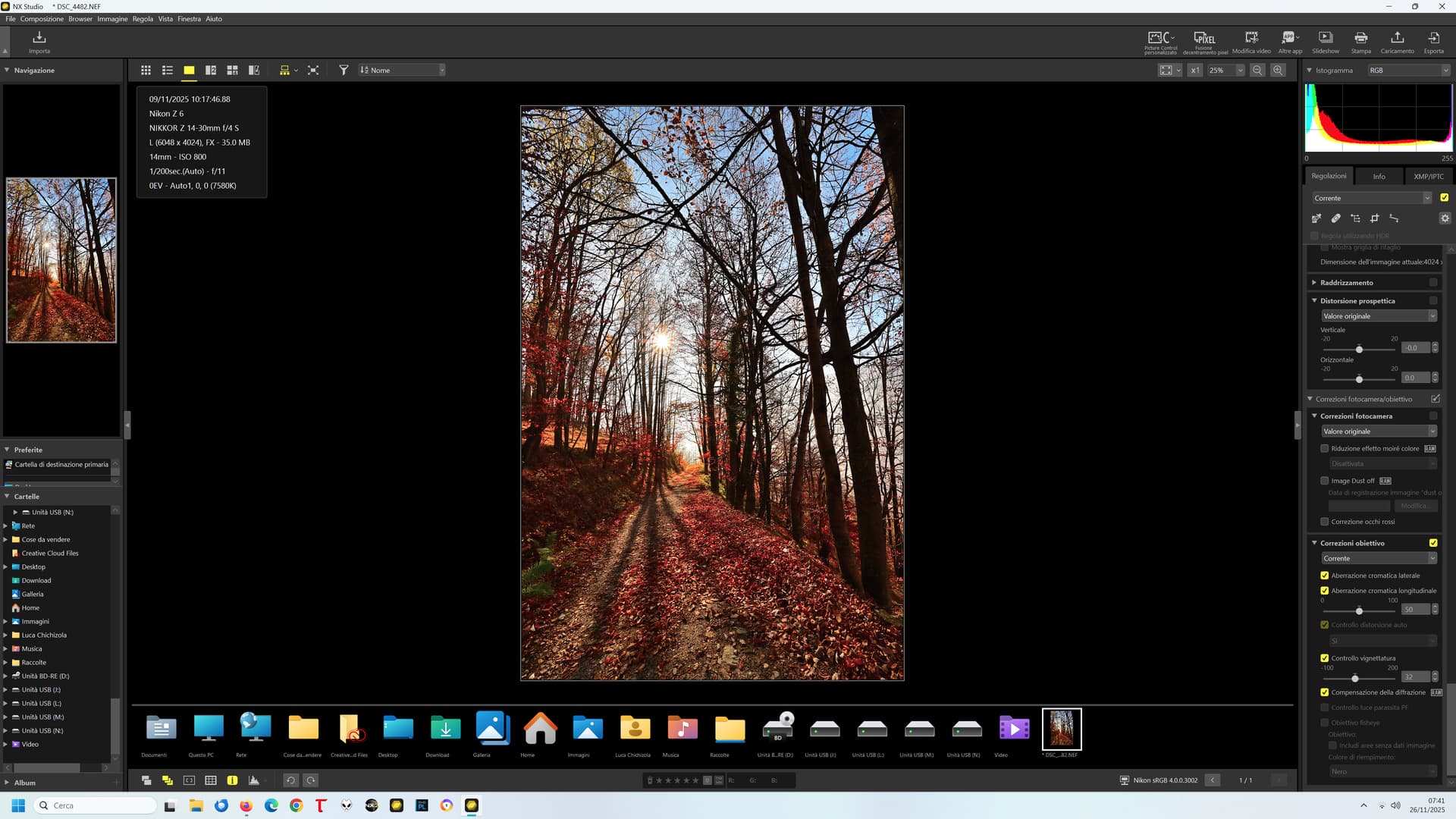The width and height of the screenshot is (1456, 819).
Task: Open the Regola menu
Action: pos(143,19)
